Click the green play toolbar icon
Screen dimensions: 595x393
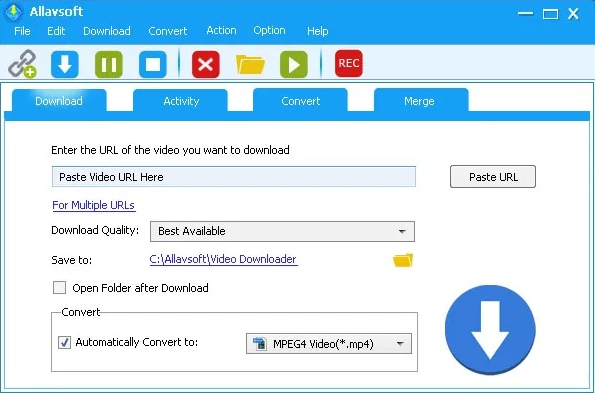pos(294,64)
